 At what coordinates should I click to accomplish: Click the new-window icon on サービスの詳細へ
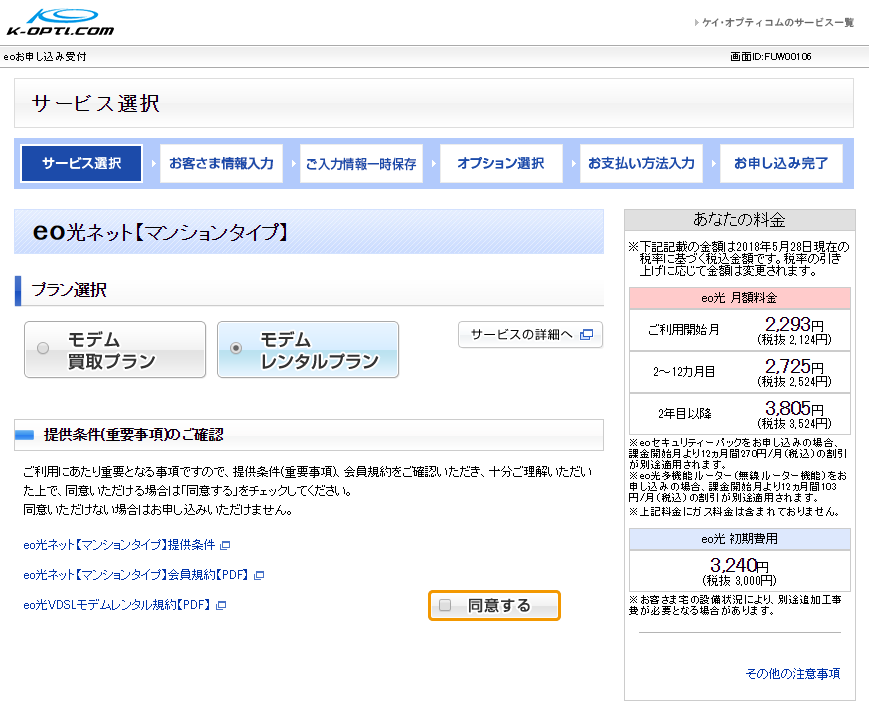(586, 335)
